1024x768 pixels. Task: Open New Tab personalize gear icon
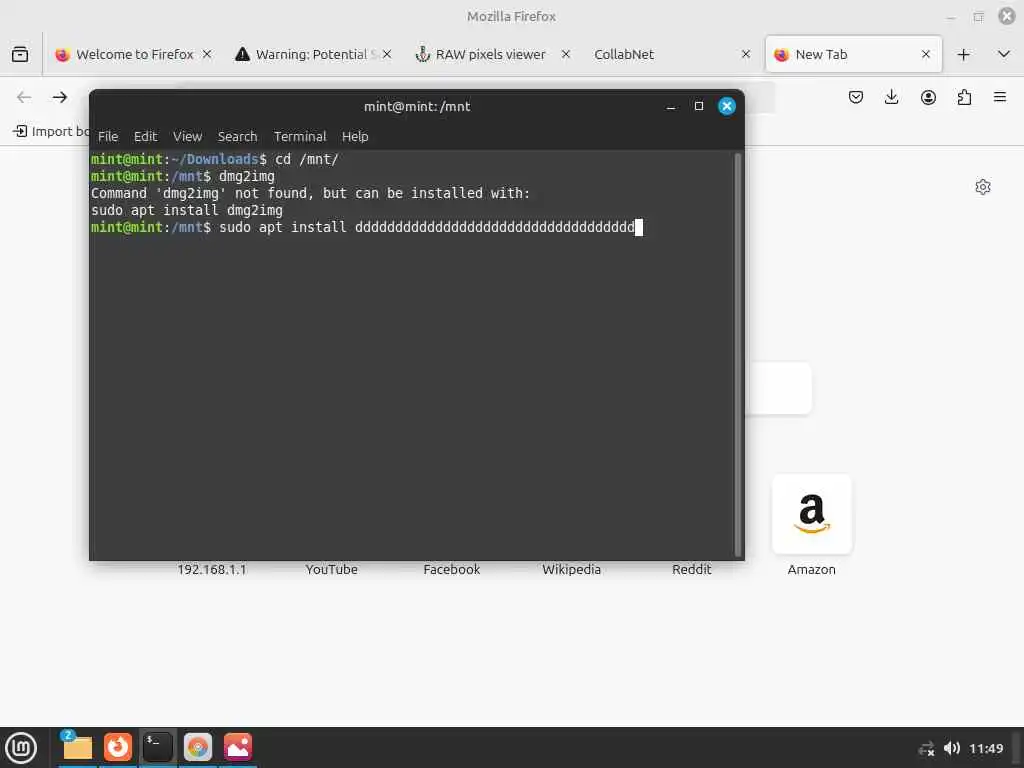point(983,187)
